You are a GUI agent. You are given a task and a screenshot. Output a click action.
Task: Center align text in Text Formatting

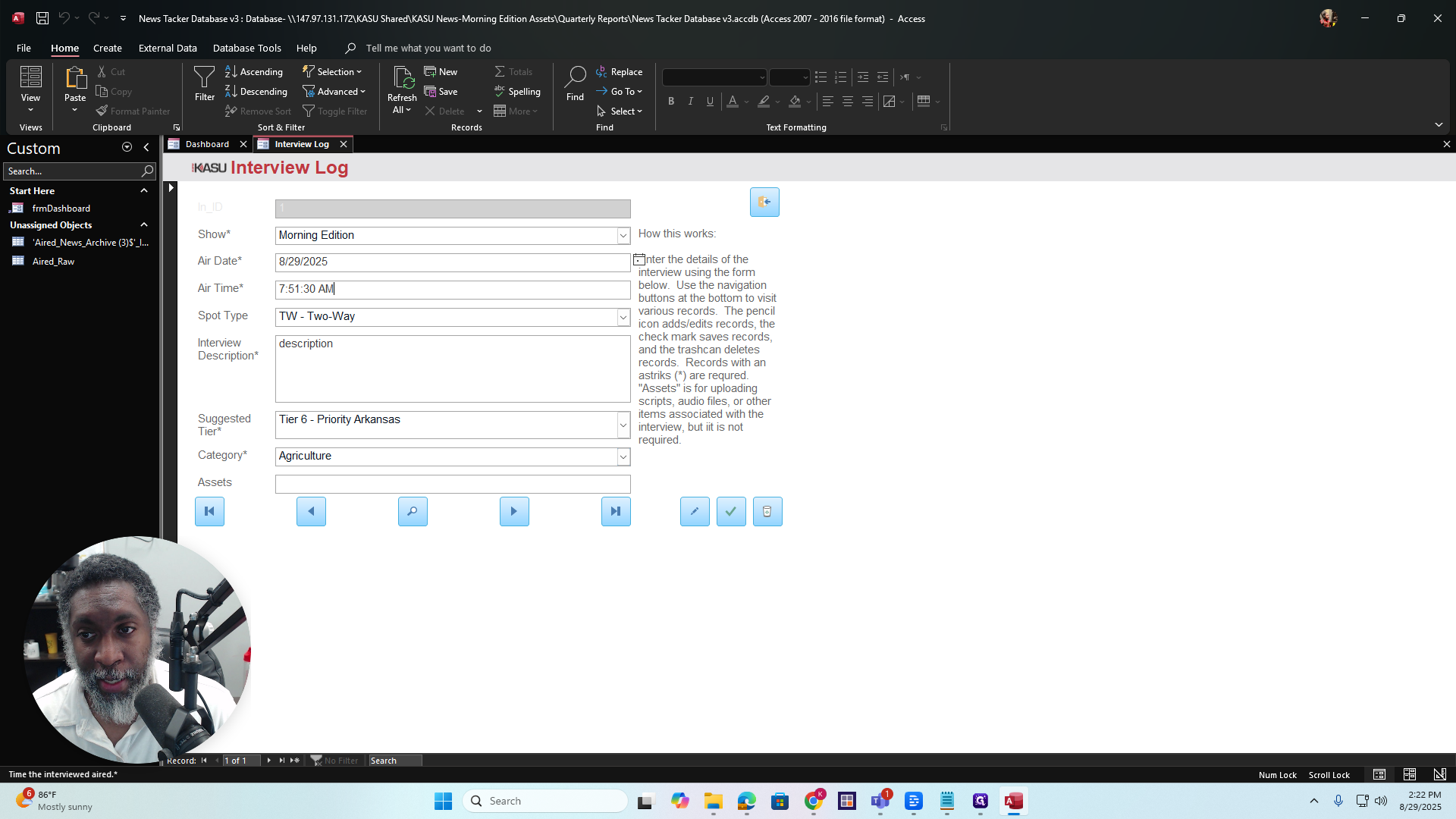[848, 101]
